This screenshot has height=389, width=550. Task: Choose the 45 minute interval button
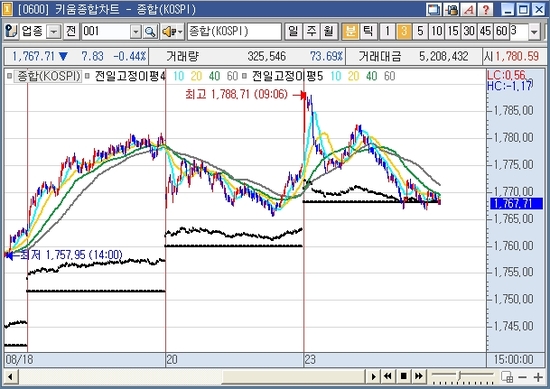point(485,32)
